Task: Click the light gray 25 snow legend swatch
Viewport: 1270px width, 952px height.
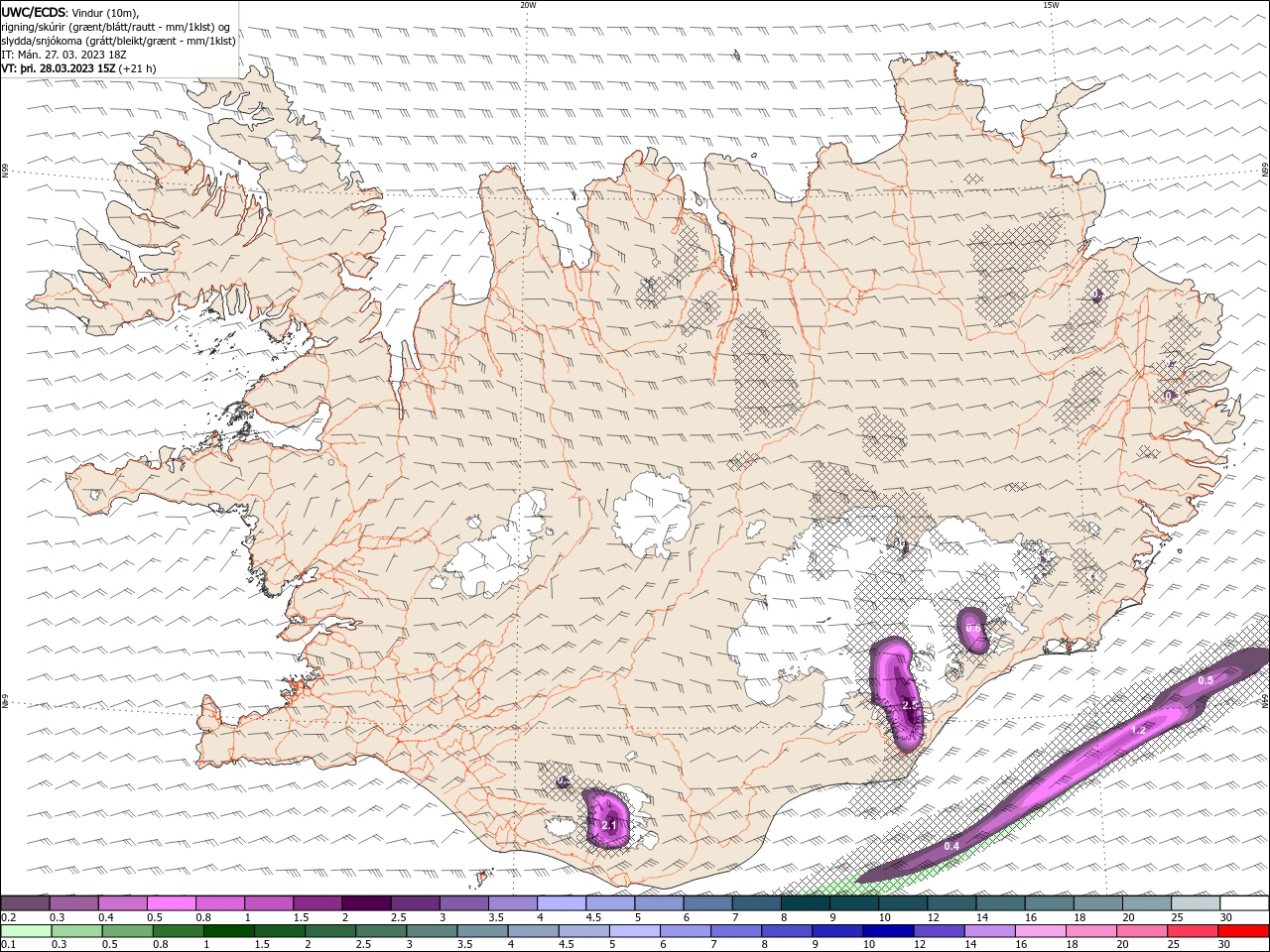Action: [x=1195, y=902]
